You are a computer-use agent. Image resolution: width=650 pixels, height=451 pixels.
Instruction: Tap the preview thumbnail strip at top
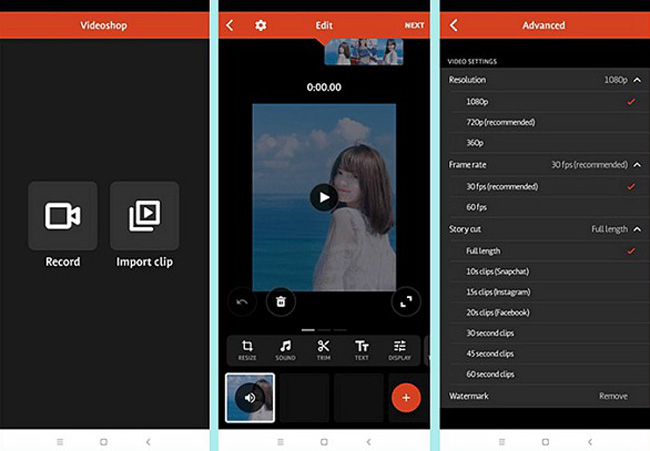tap(364, 52)
